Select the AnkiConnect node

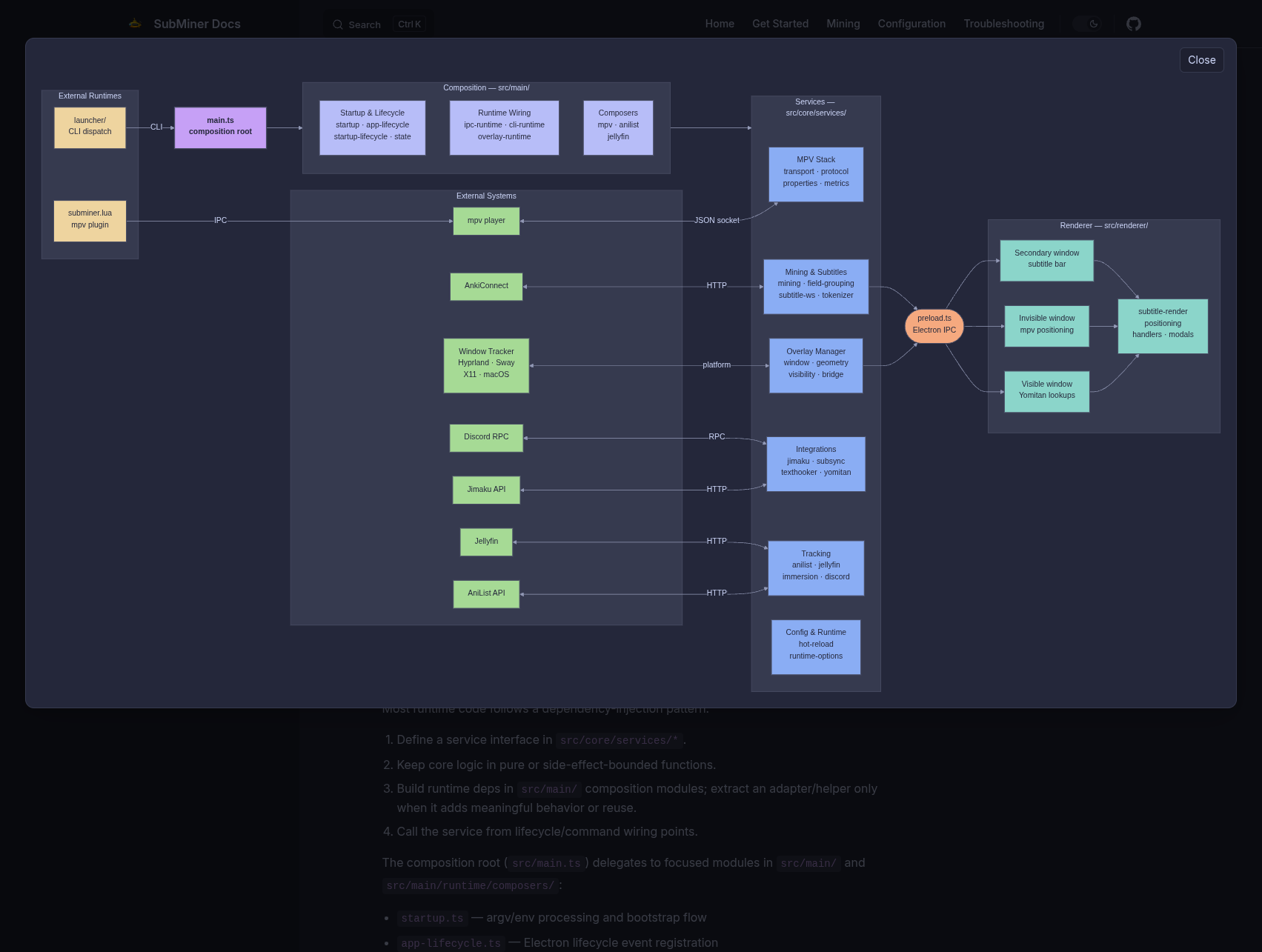tap(486, 286)
